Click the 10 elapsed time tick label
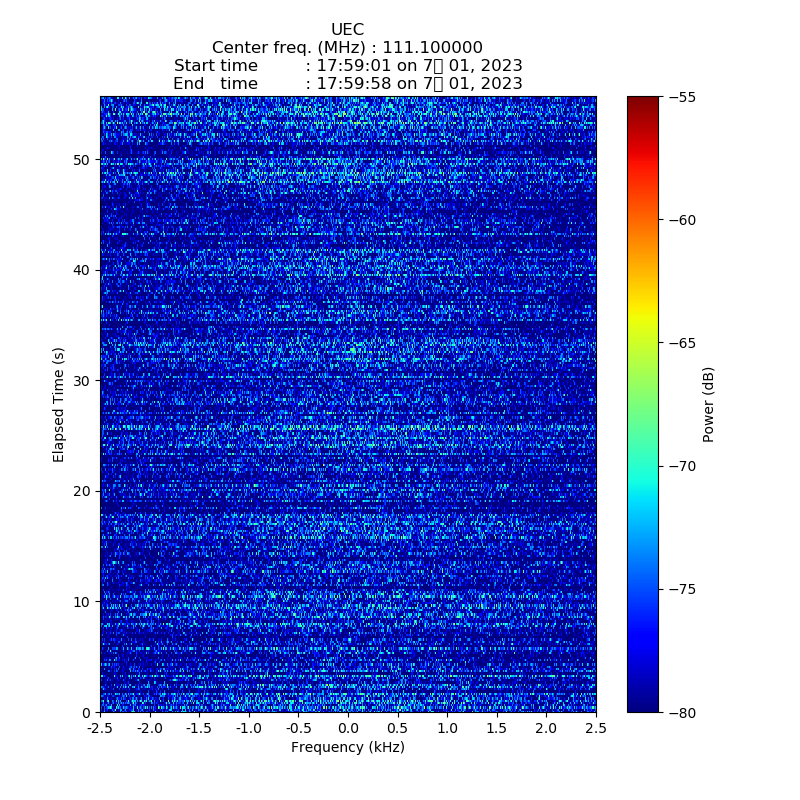Viewport: 800px width, 800px height. [x=82, y=602]
